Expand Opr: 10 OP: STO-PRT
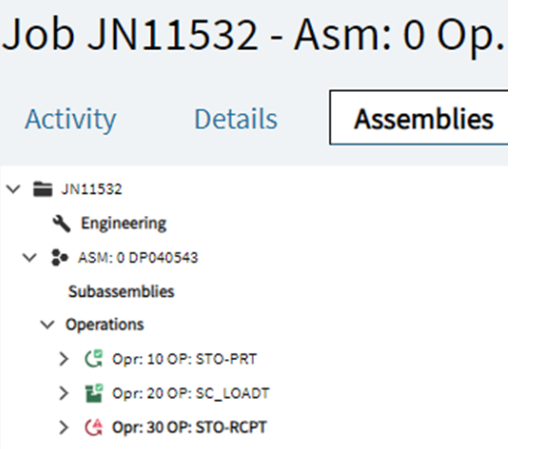537x449 pixels. click(64, 359)
